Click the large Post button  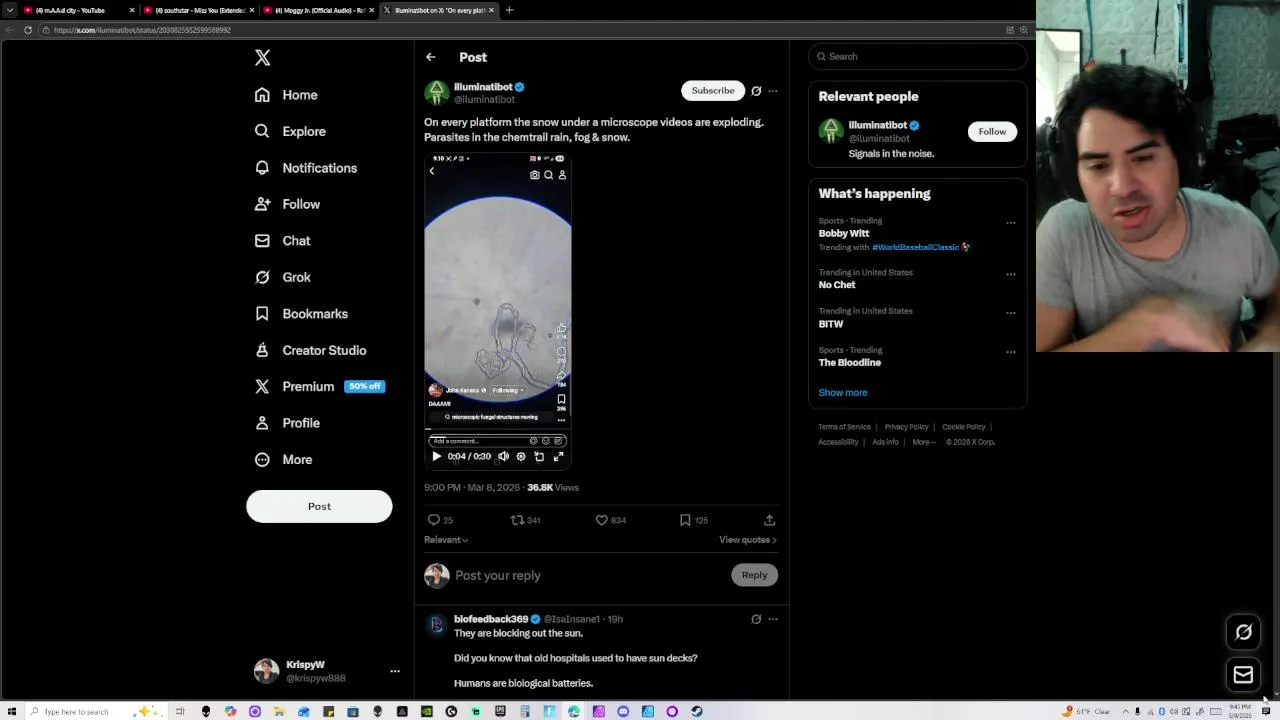click(x=319, y=506)
